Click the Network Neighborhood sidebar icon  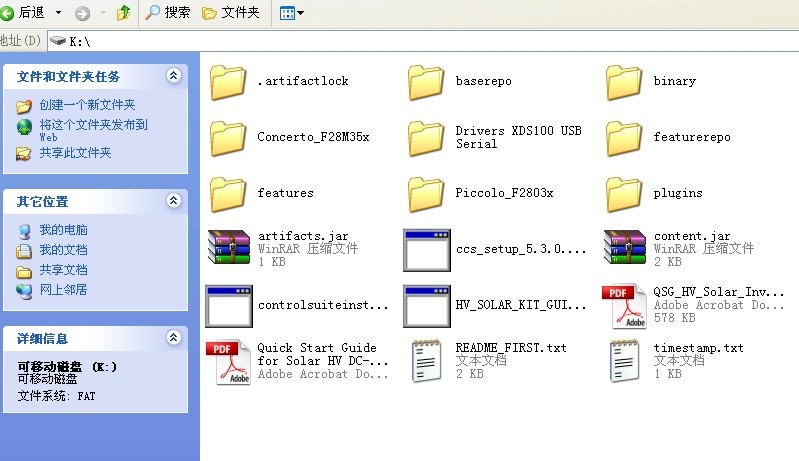coord(24,291)
